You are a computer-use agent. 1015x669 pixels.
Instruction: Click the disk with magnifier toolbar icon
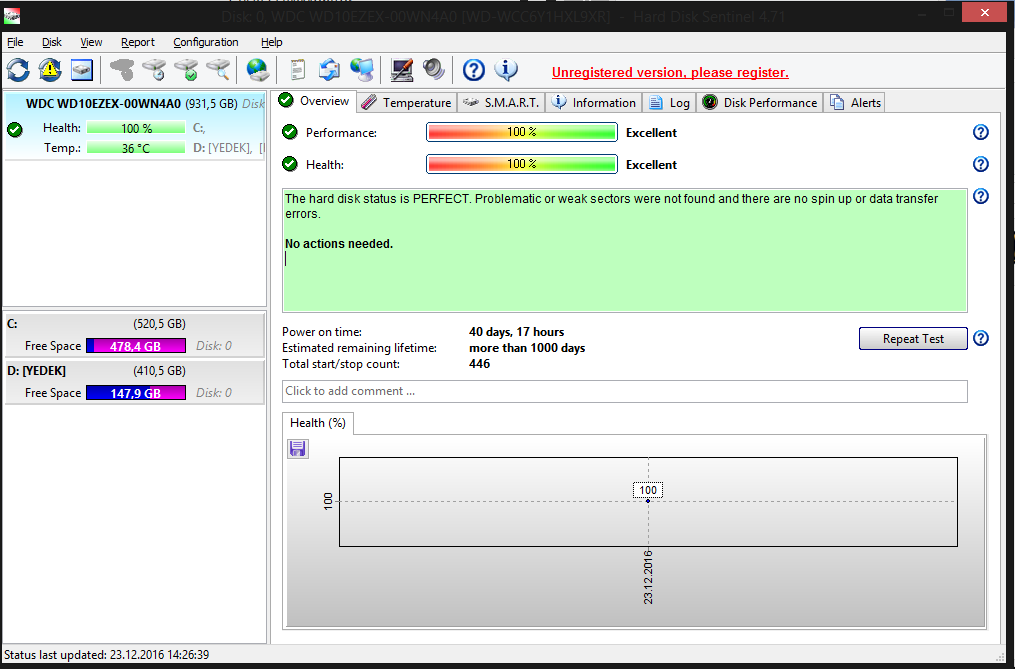218,70
